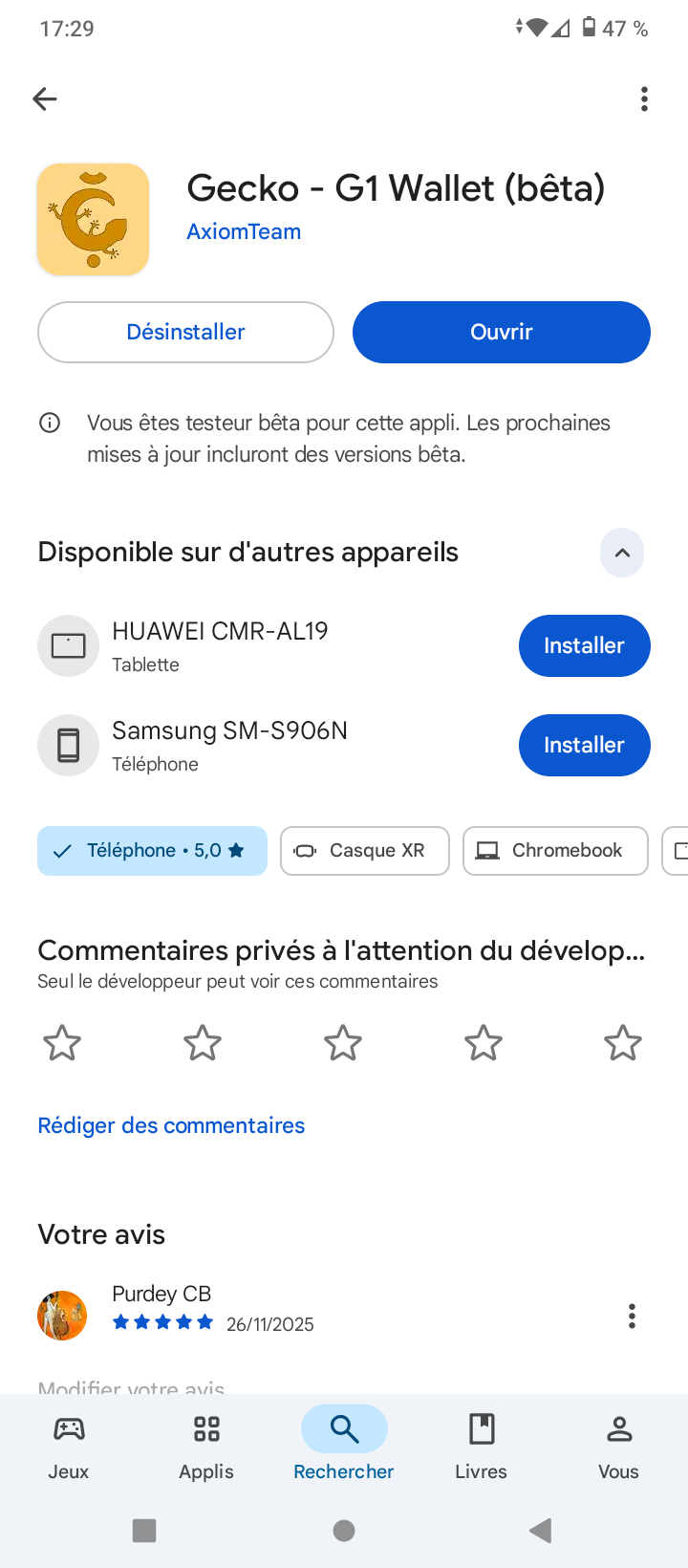Switch to the Applis tab

[206, 1446]
